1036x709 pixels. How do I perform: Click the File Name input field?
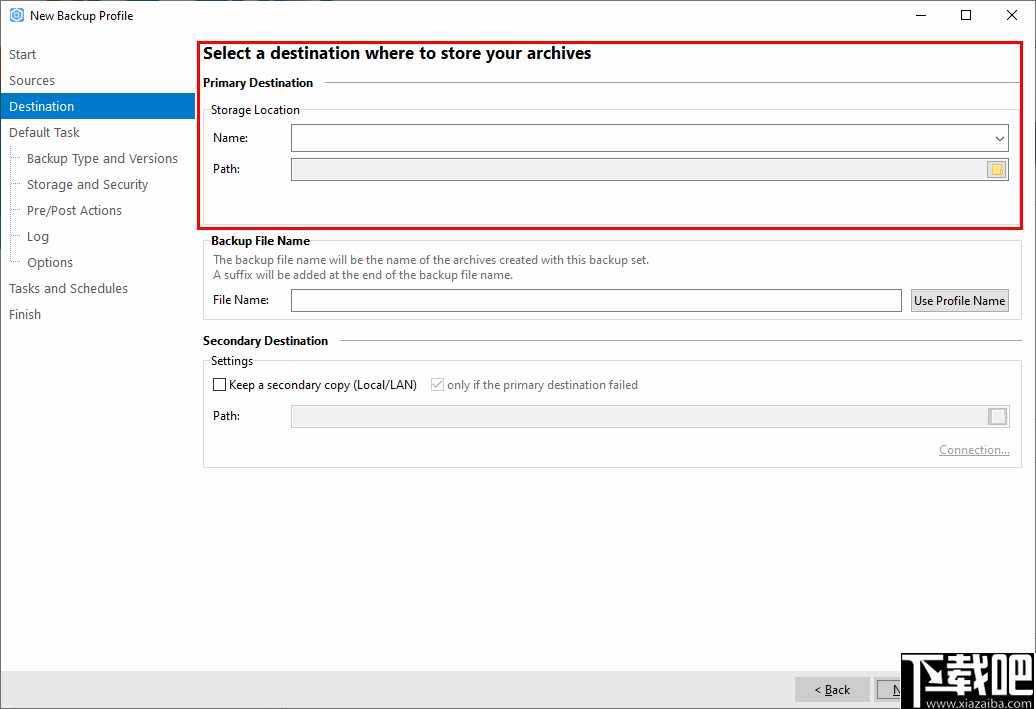click(x=596, y=301)
